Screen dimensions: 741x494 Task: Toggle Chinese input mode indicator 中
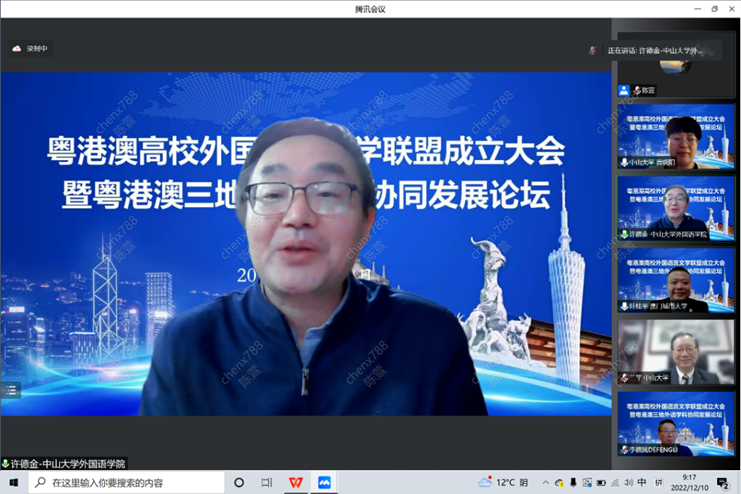click(641, 483)
